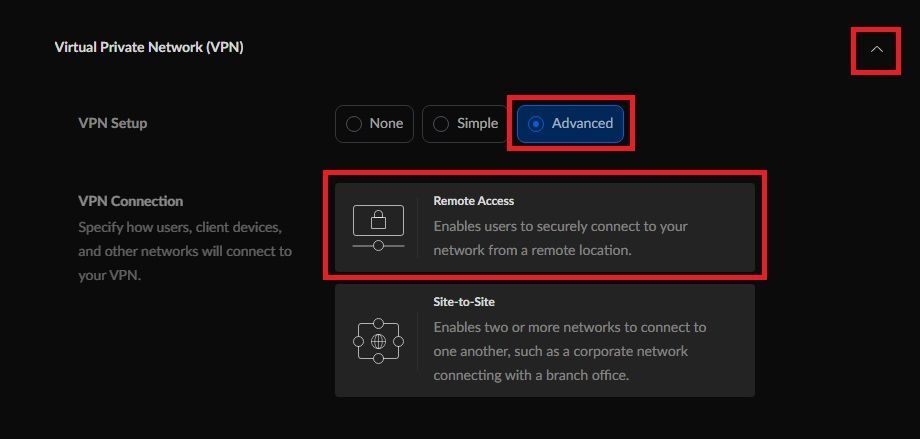Click the VPN Setup label
The image size is (920, 439).
113,123
